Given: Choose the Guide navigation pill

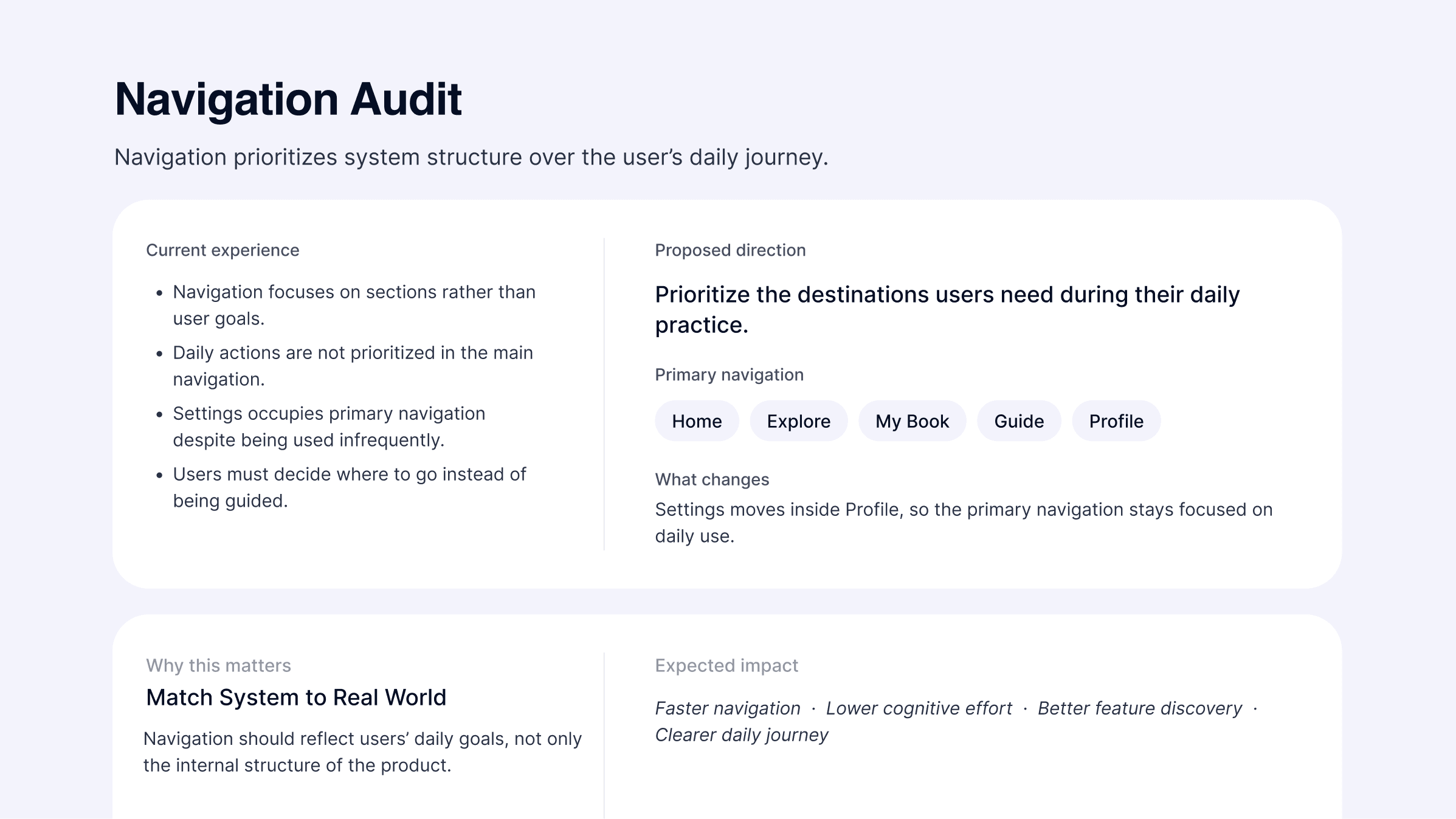Looking at the screenshot, I should point(1019,421).
